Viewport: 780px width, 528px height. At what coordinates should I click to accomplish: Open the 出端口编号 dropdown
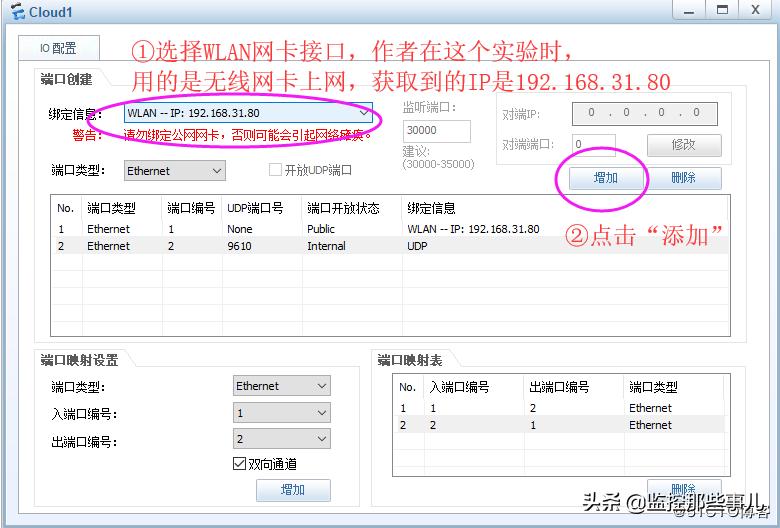(282, 439)
